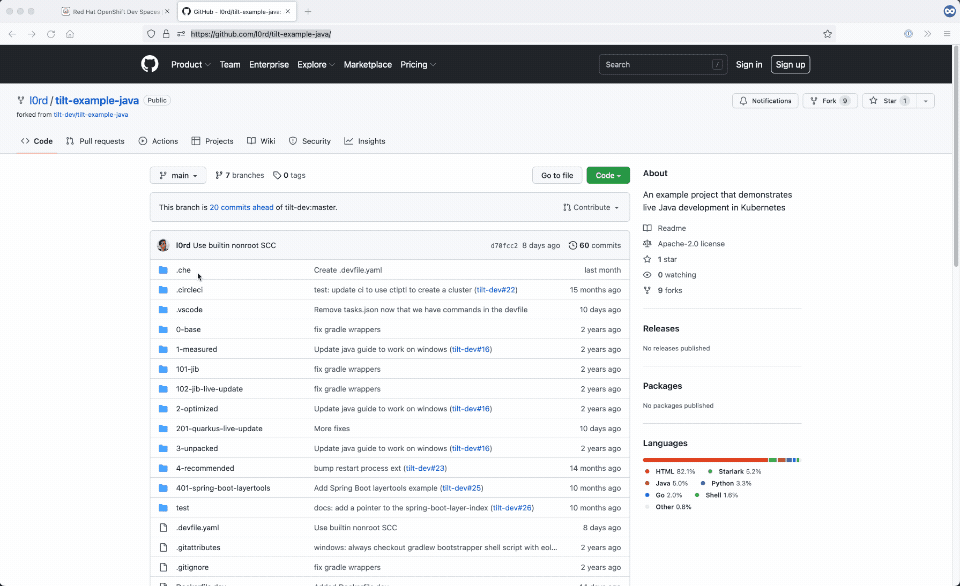Viewport: 960px width, 586px height.
Task: Click the license scale icon
Action: click(x=647, y=244)
